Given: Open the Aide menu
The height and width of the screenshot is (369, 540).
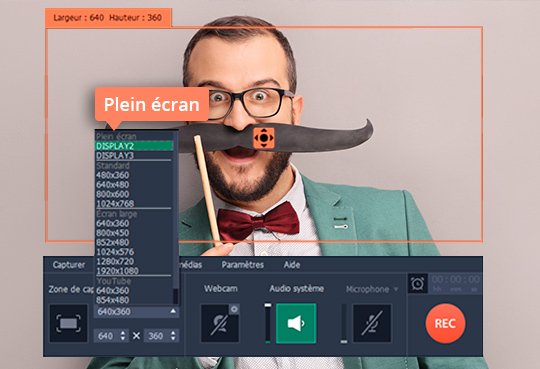Looking at the screenshot, I should point(292,265).
